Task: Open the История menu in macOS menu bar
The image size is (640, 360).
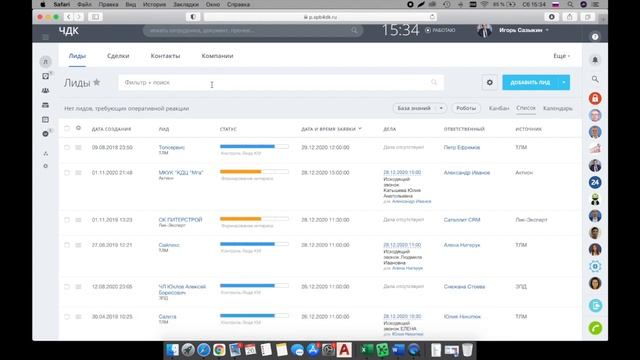Action: 154,4
